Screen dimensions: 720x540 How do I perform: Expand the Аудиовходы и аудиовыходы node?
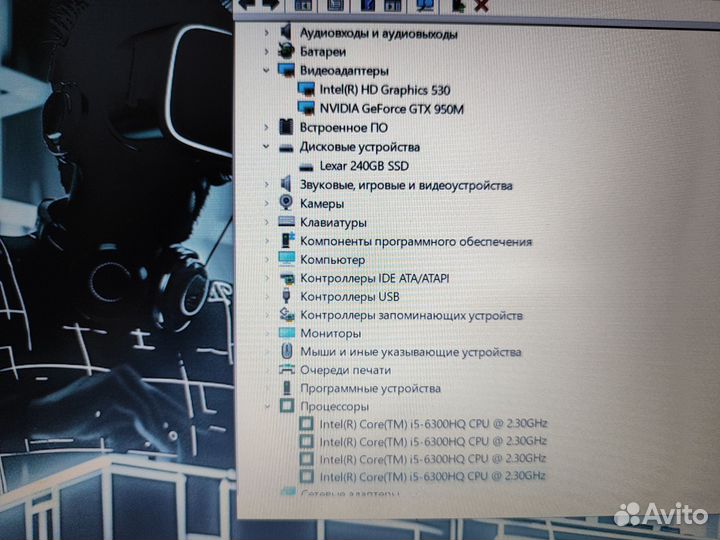(266, 33)
